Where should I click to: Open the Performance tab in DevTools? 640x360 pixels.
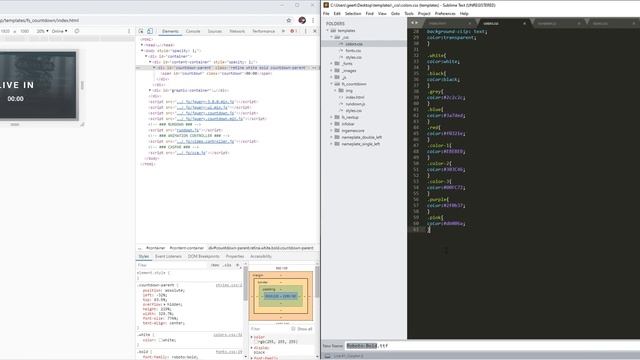click(x=263, y=31)
